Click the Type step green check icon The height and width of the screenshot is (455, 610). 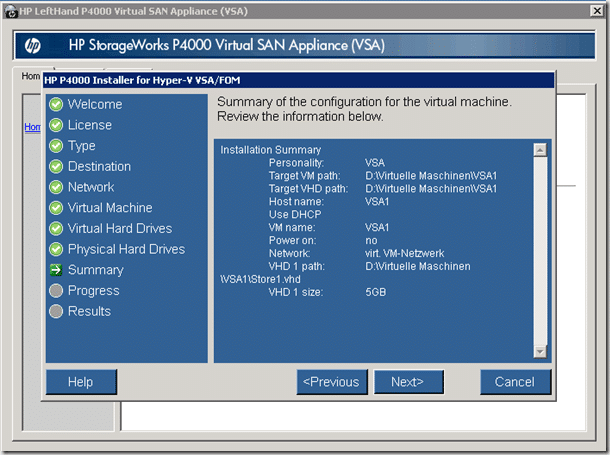pyautogui.click(x=56, y=145)
